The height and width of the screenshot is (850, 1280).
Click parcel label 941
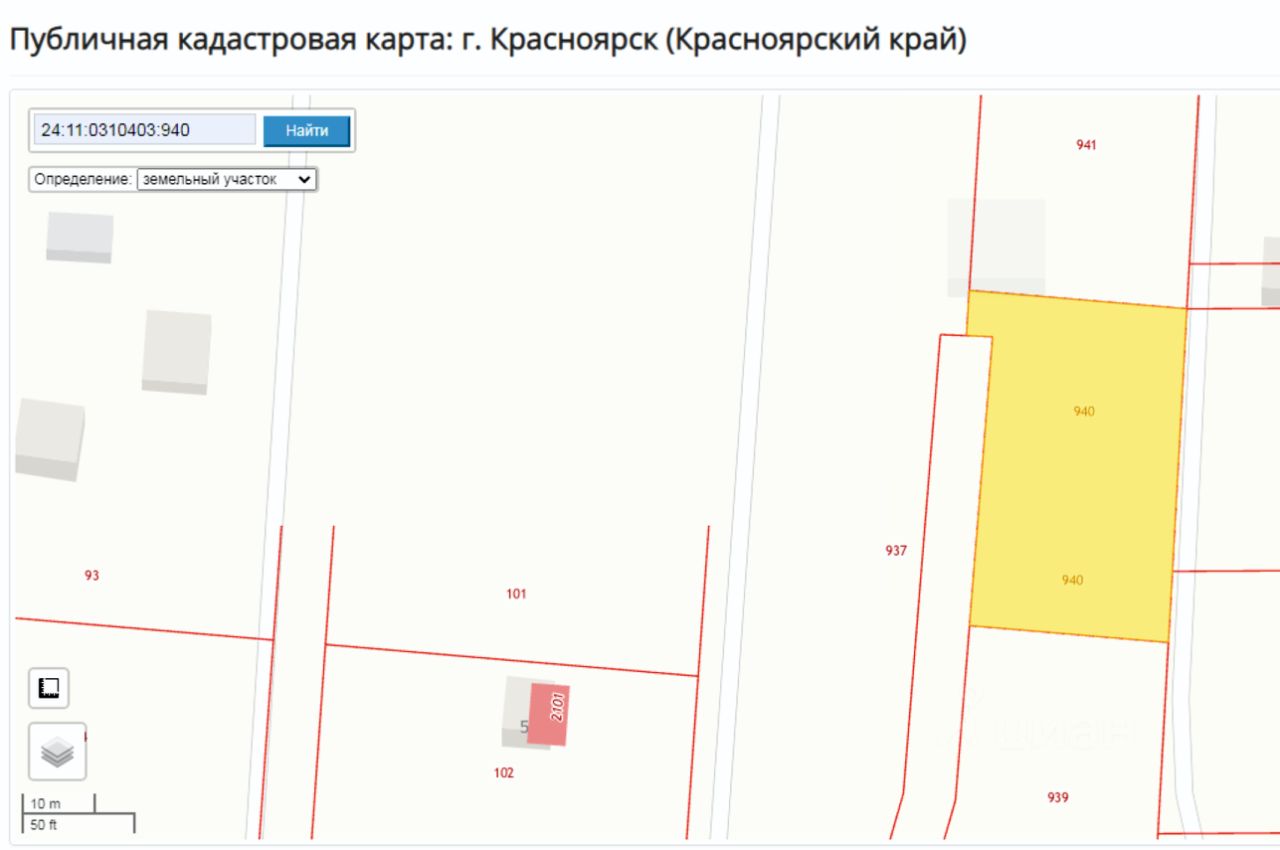coord(1086,145)
